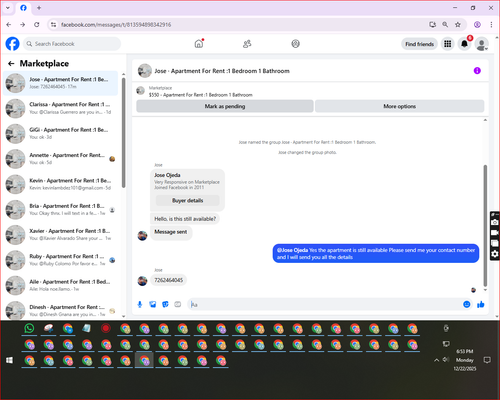Open Chrome three-dot menu
This screenshot has width=500, height=400.
pyautogui.click(x=491, y=25)
